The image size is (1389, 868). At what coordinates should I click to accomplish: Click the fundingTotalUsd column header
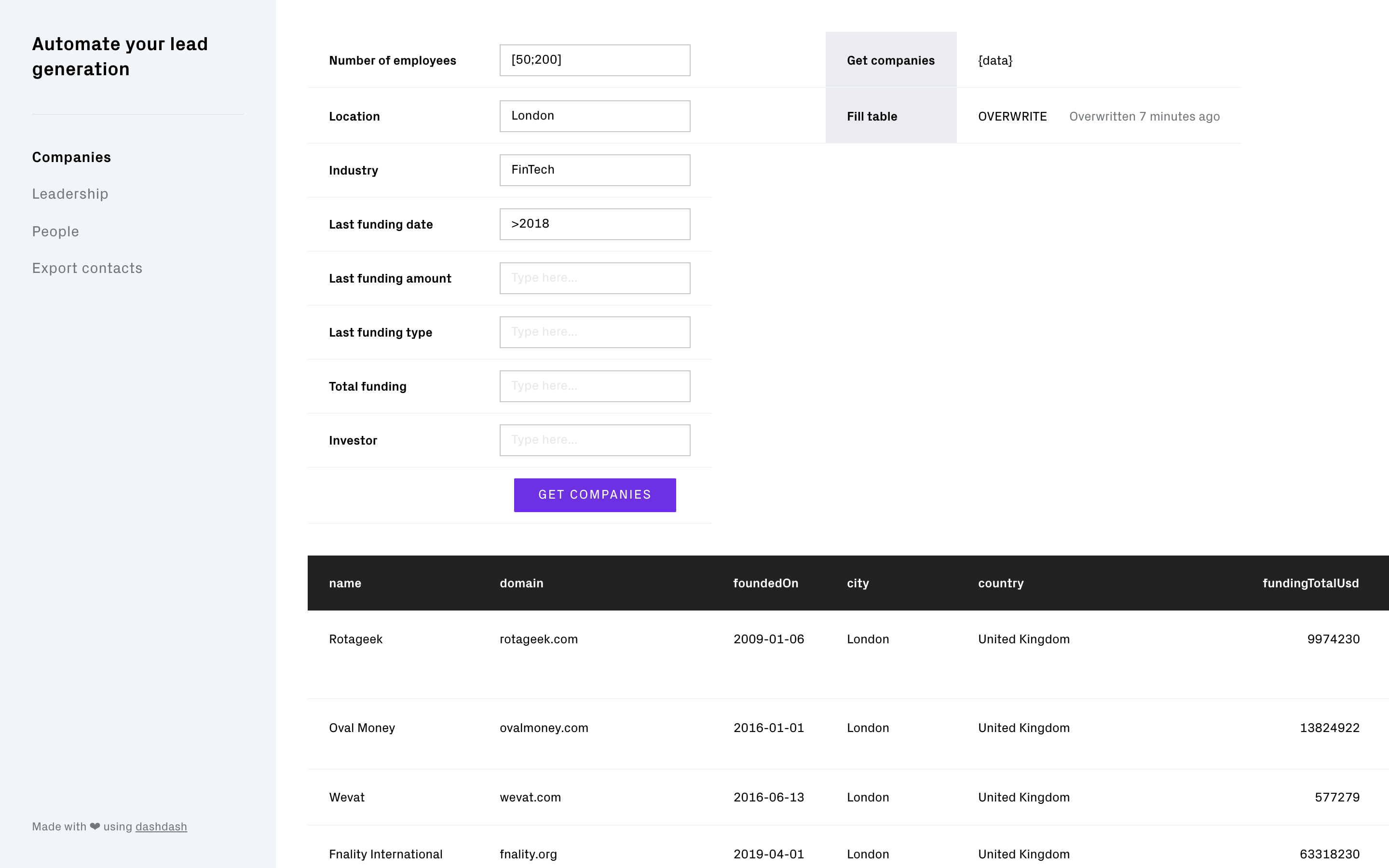[x=1310, y=583]
